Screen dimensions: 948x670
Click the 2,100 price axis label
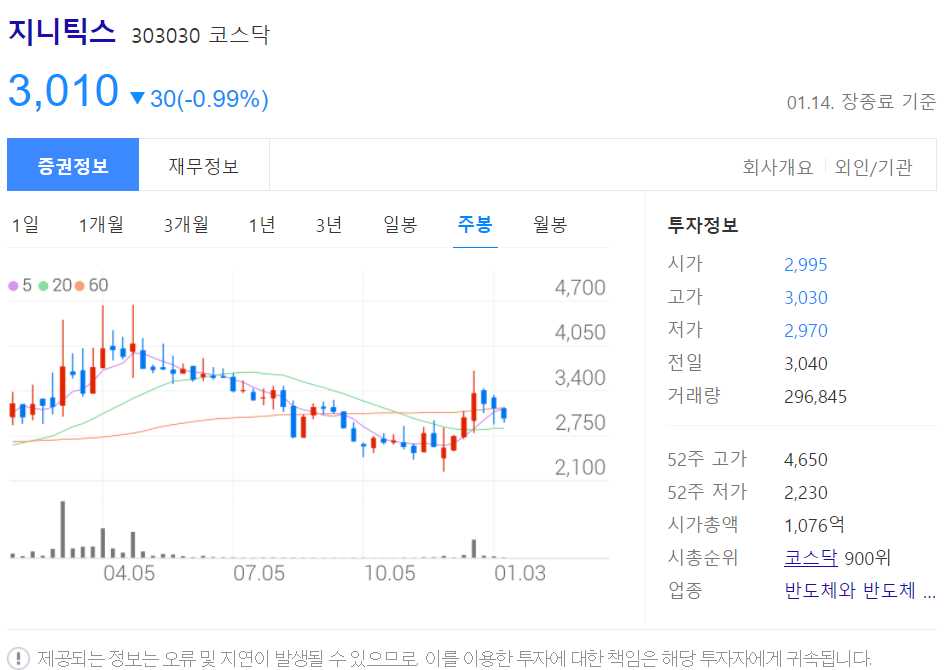click(580, 467)
